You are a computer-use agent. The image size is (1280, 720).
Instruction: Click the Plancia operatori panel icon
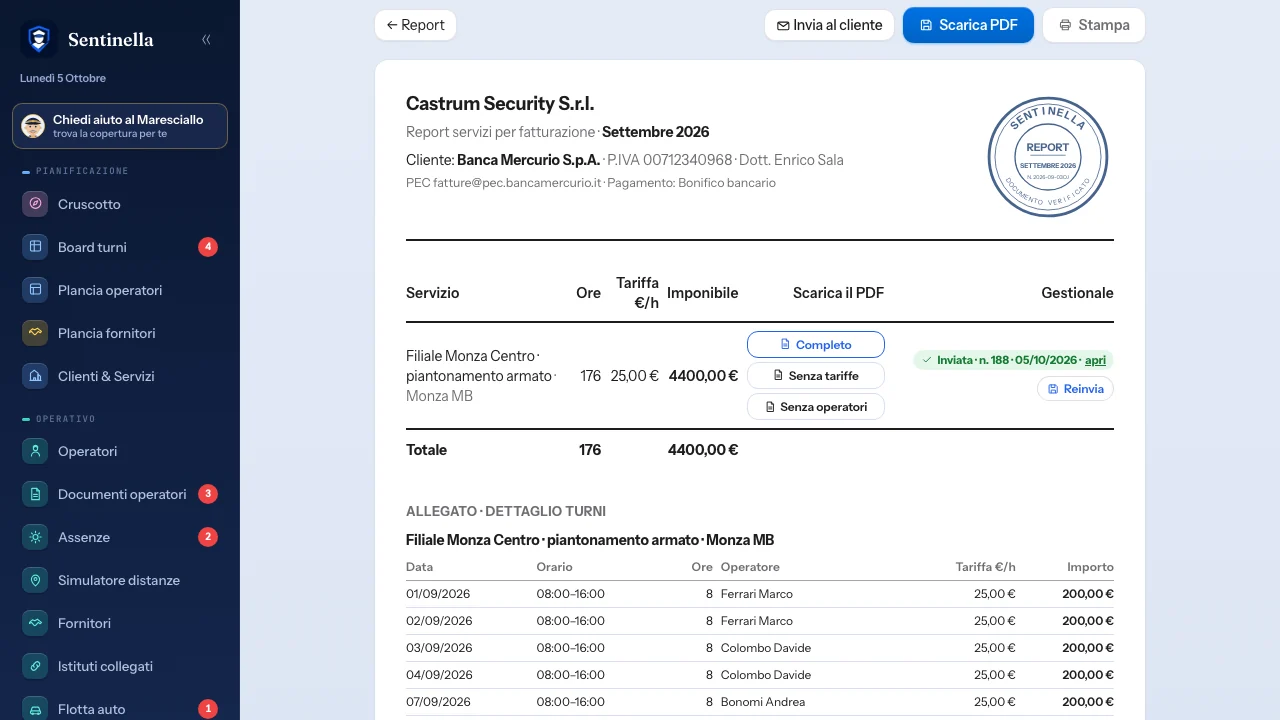35,290
